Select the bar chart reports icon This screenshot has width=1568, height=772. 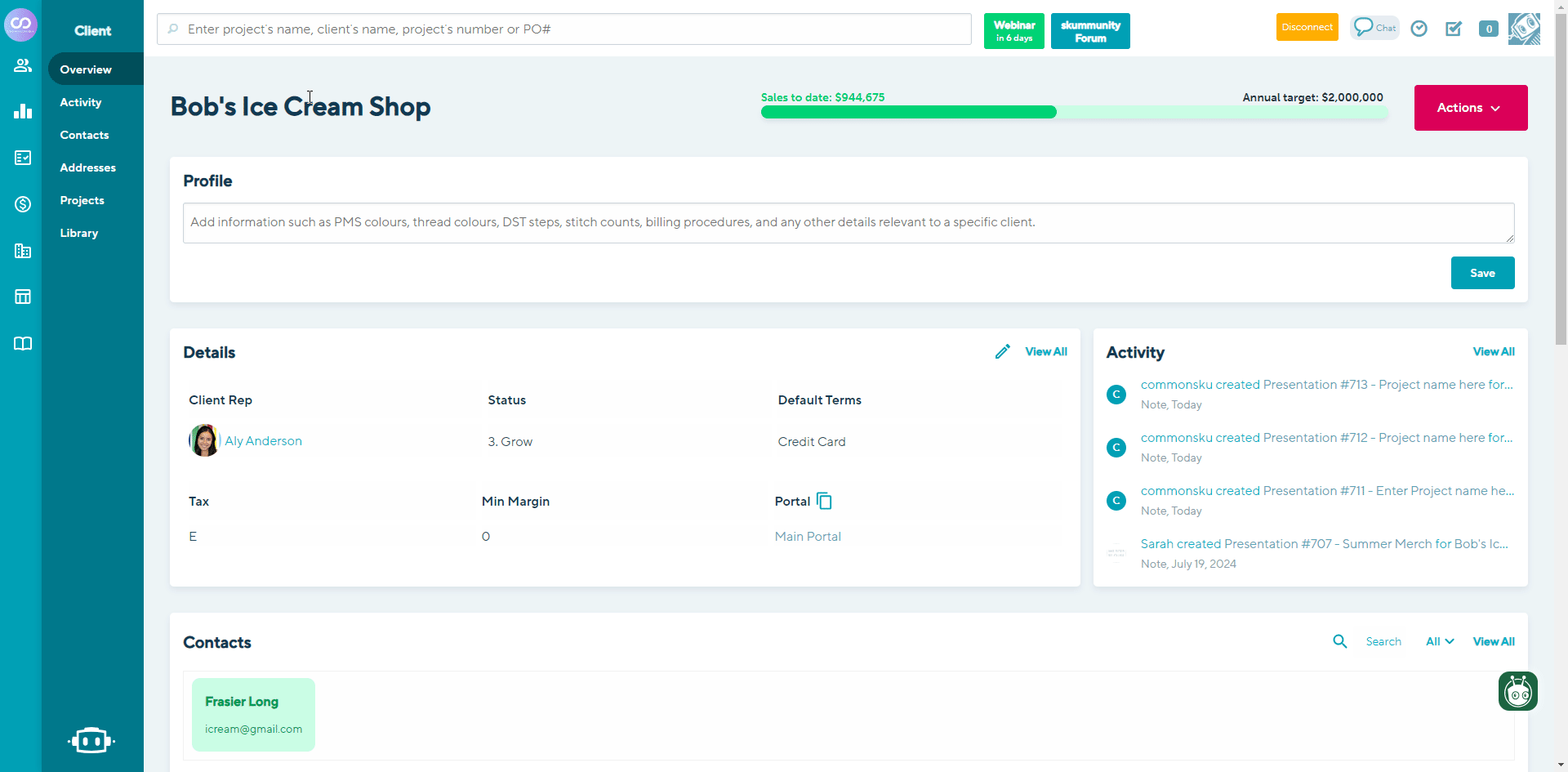coord(22,111)
